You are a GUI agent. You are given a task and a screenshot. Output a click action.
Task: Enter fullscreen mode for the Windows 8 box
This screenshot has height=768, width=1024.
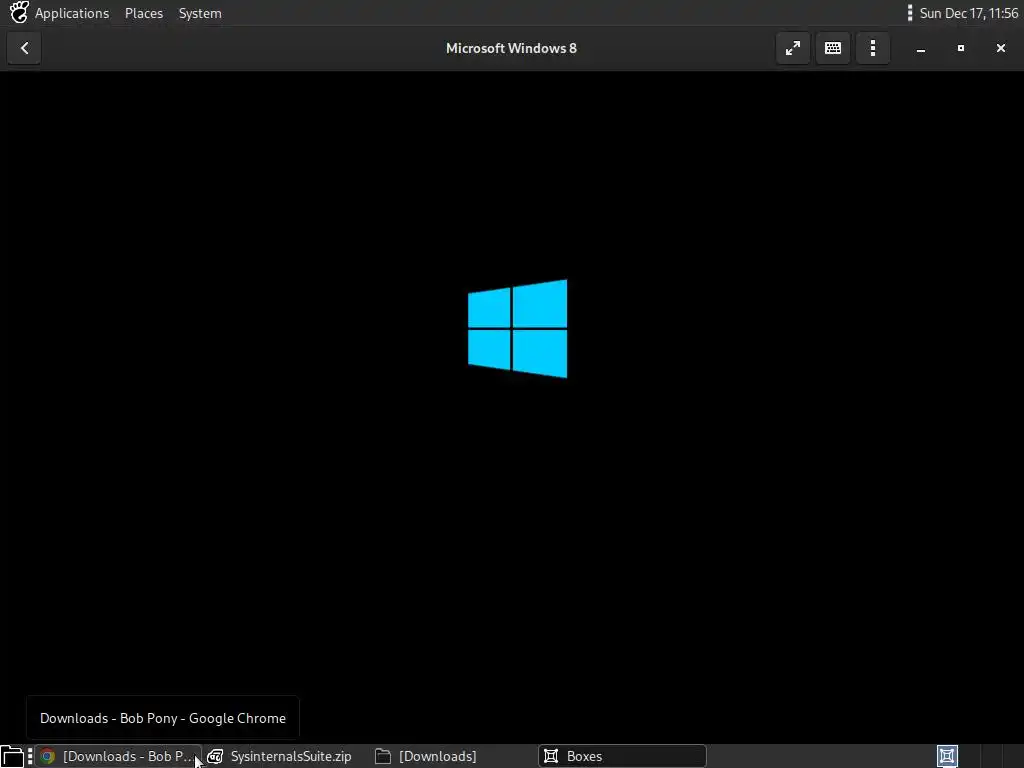(x=793, y=48)
